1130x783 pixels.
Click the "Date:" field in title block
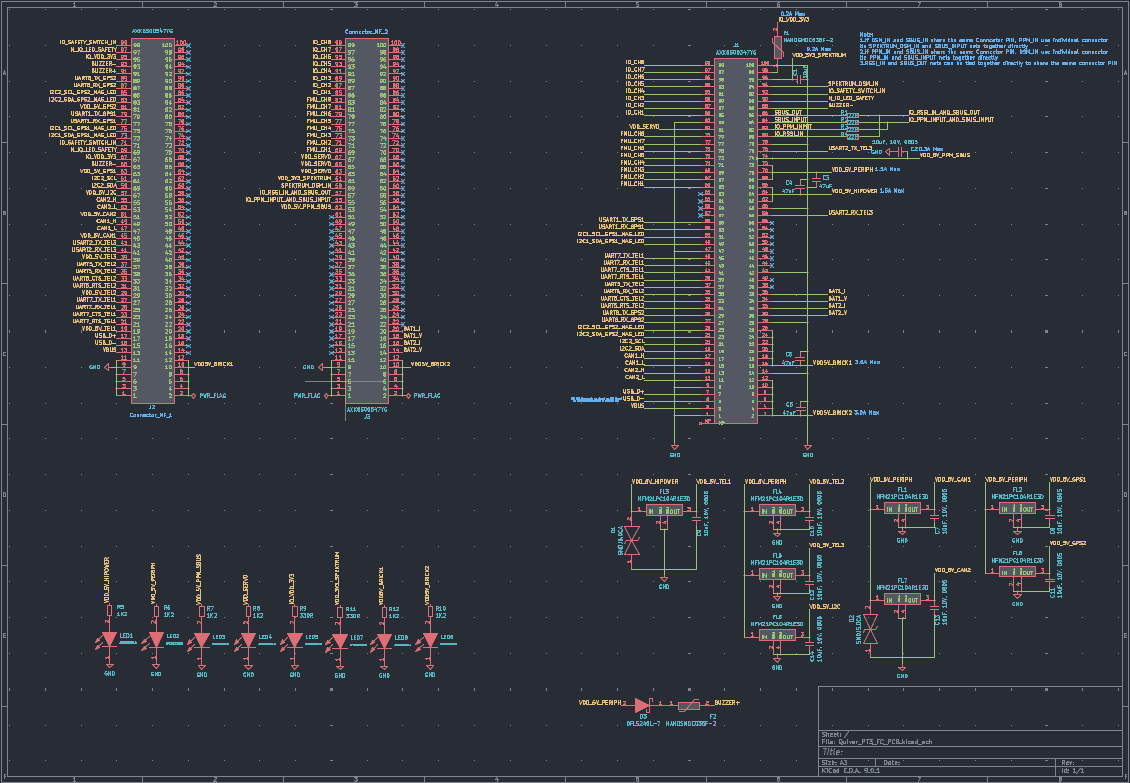891,762
